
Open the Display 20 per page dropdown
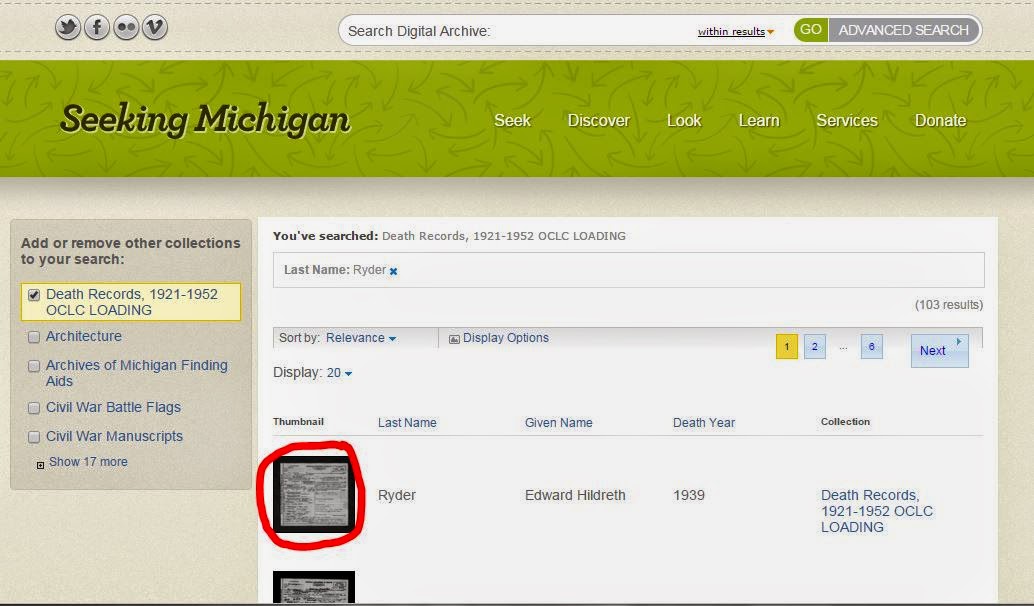339,373
